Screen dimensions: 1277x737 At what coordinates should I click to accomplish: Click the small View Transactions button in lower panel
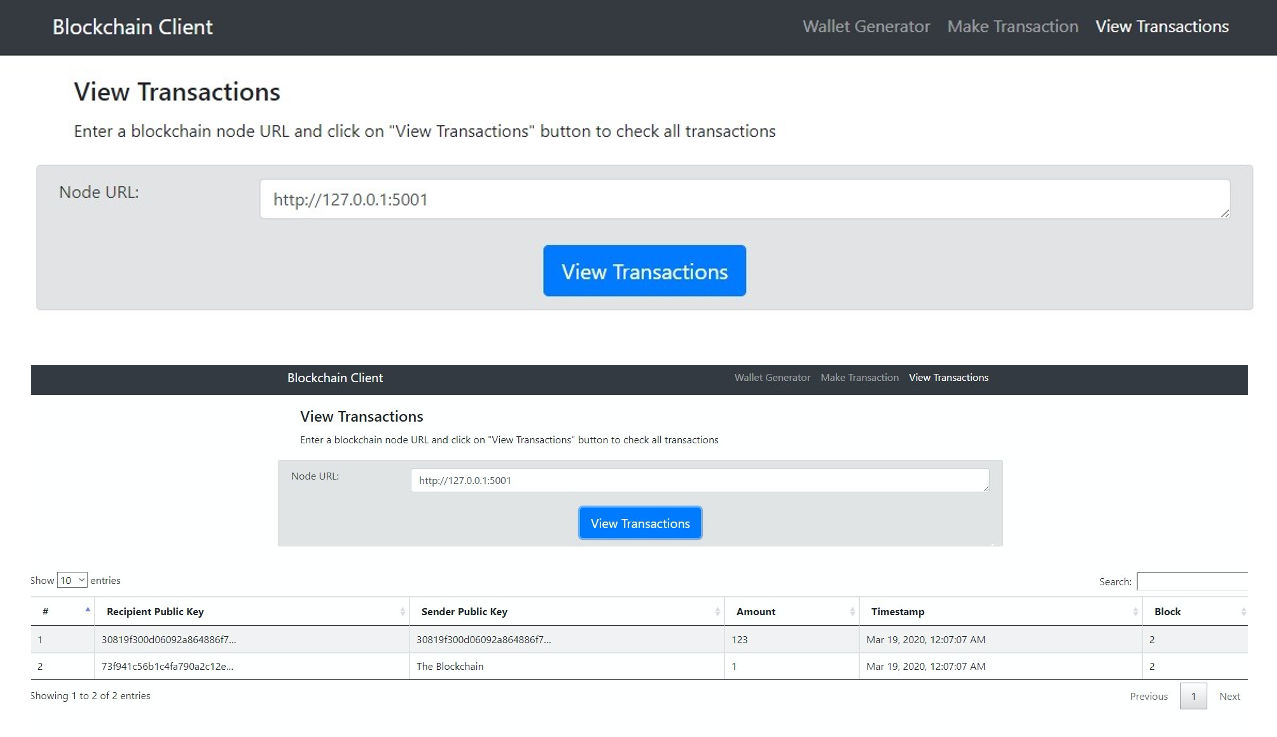[x=640, y=523]
